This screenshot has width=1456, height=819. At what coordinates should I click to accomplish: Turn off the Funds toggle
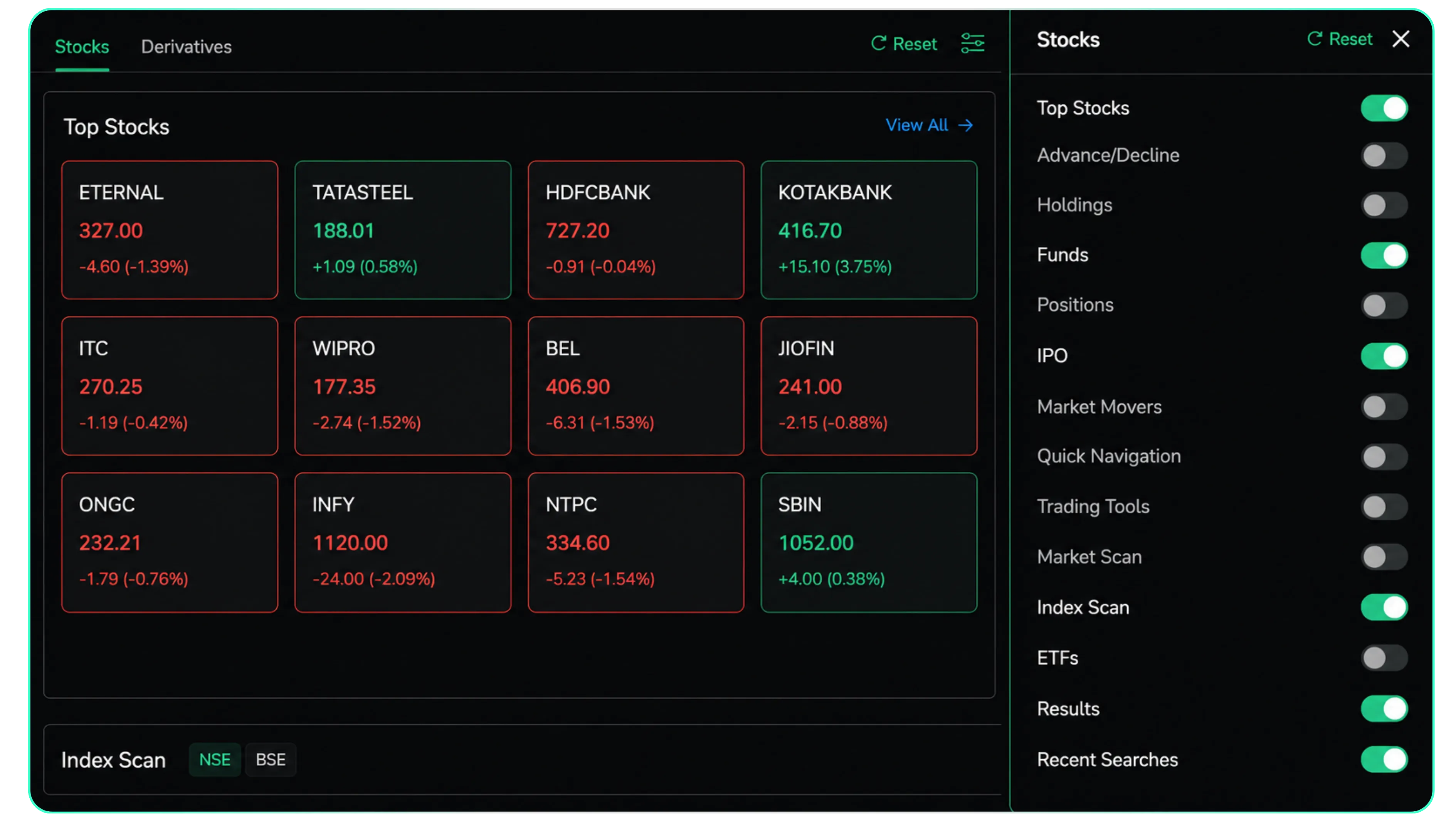click(x=1384, y=256)
